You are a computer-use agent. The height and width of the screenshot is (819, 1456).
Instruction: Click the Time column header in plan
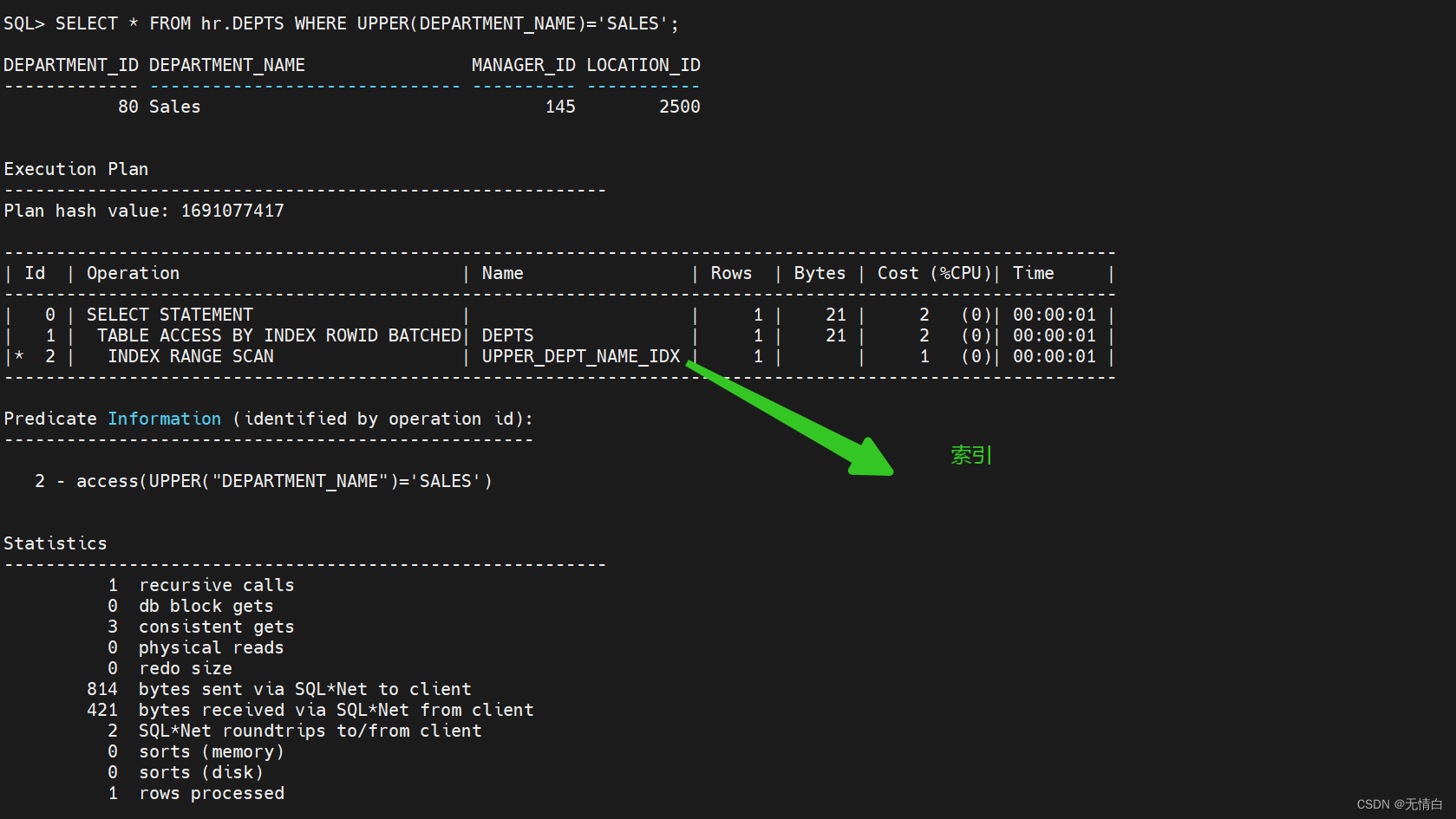point(1034,273)
